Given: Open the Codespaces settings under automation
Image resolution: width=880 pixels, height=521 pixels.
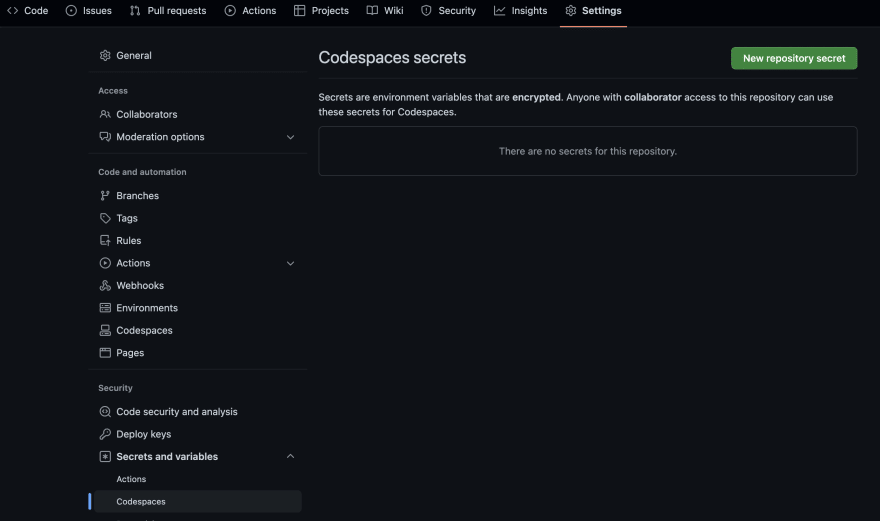Looking at the screenshot, I should tap(144, 331).
